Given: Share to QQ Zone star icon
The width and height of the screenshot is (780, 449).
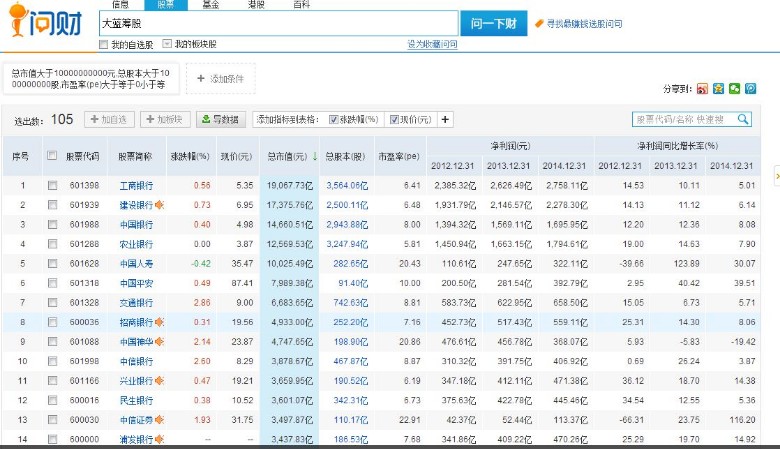Looking at the screenshot, I should (x=718, y=89).
